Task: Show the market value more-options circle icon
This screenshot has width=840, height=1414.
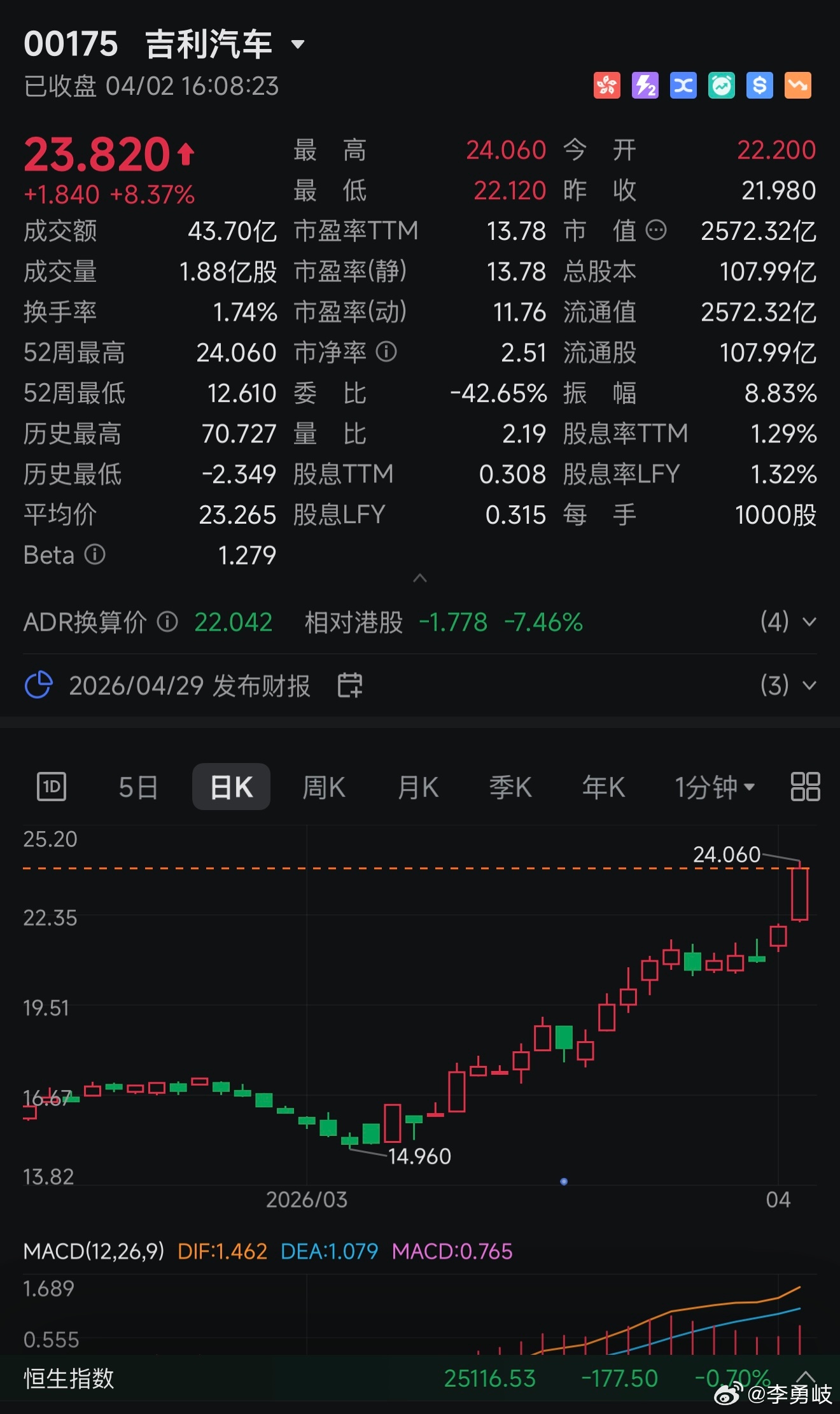Action: (656, 230)
